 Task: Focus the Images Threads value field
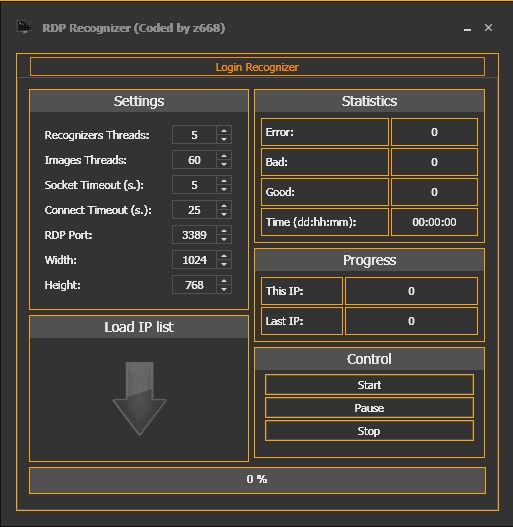click(x=194, y=160)
